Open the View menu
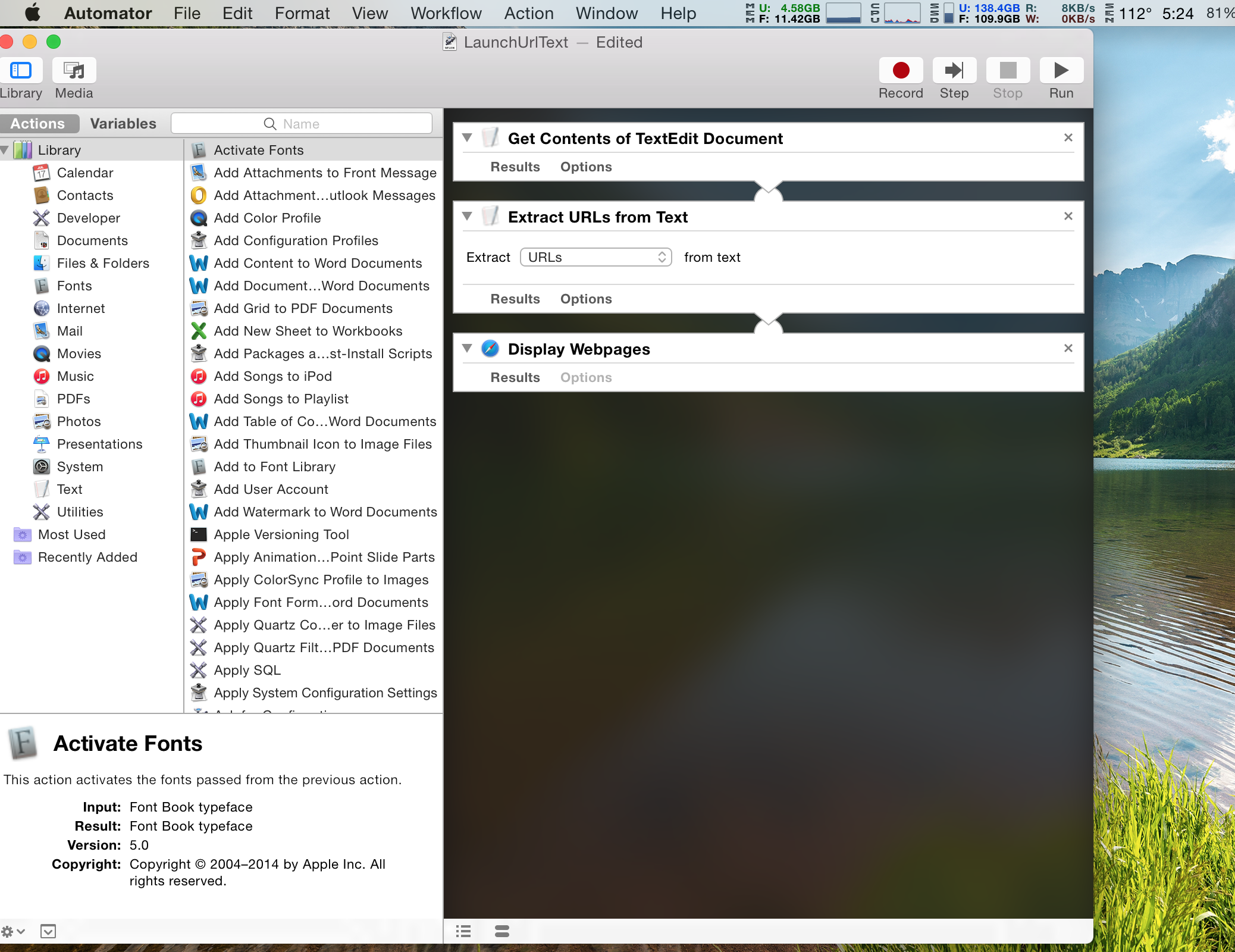The image size is (1235, 952). coord(370,13)
